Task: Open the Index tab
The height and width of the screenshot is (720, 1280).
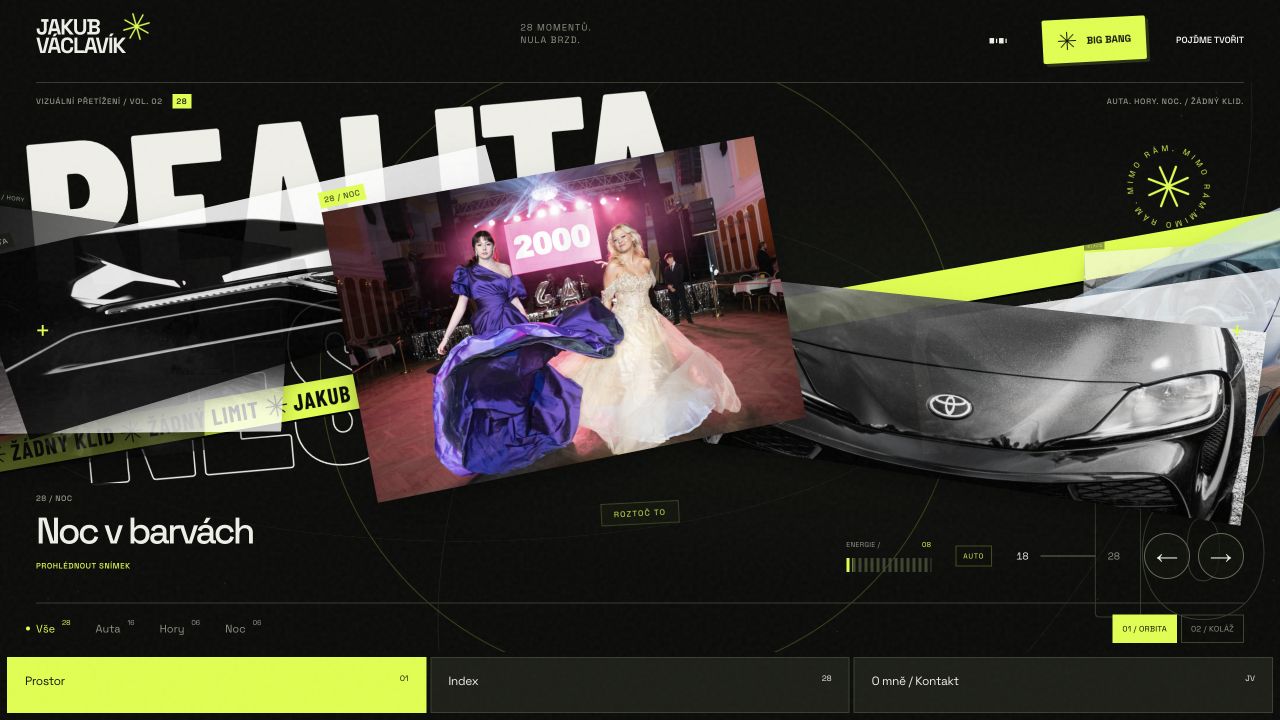Action: 640,685
